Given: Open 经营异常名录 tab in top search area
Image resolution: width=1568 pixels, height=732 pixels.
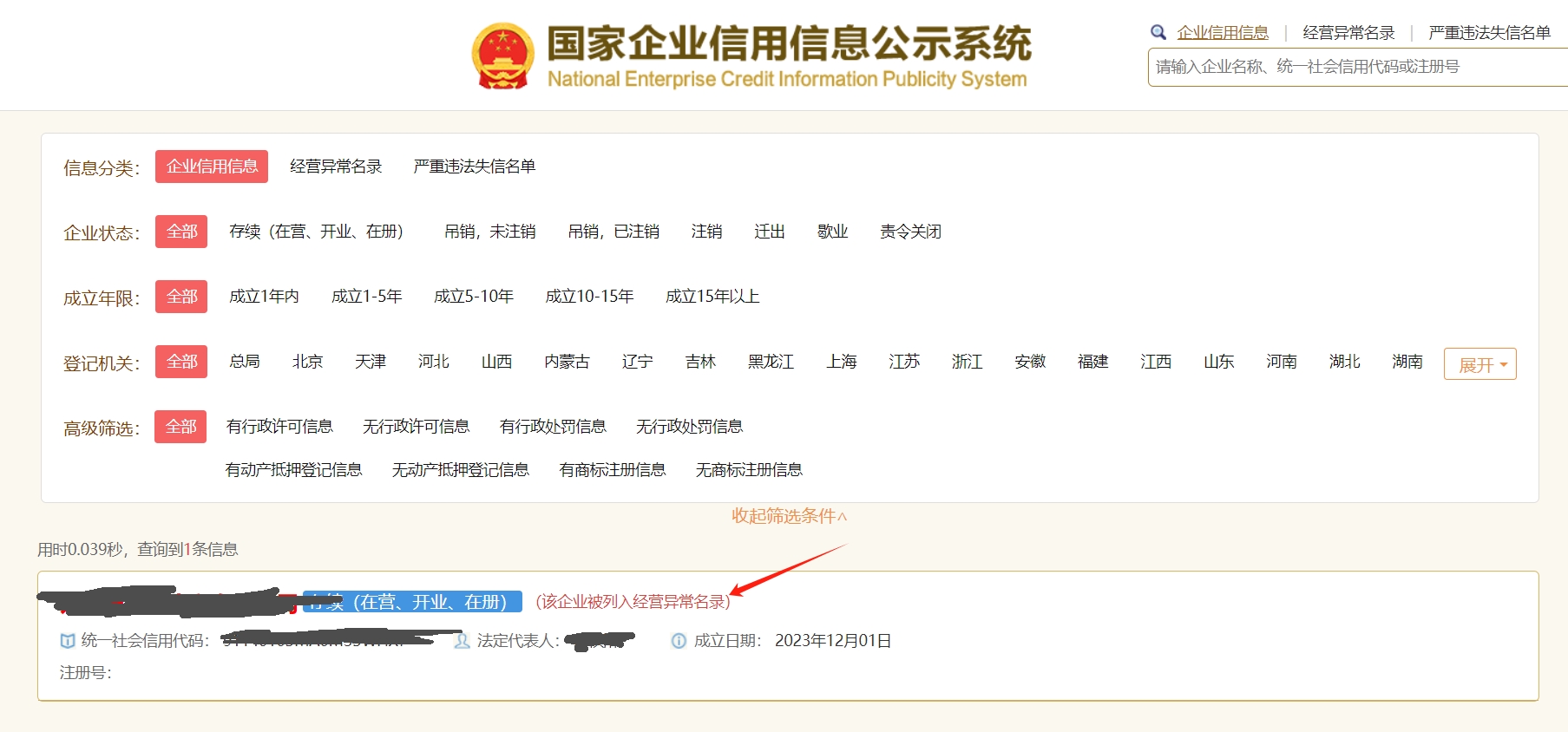Looking at the screenshot, I should pos(1348,33).
